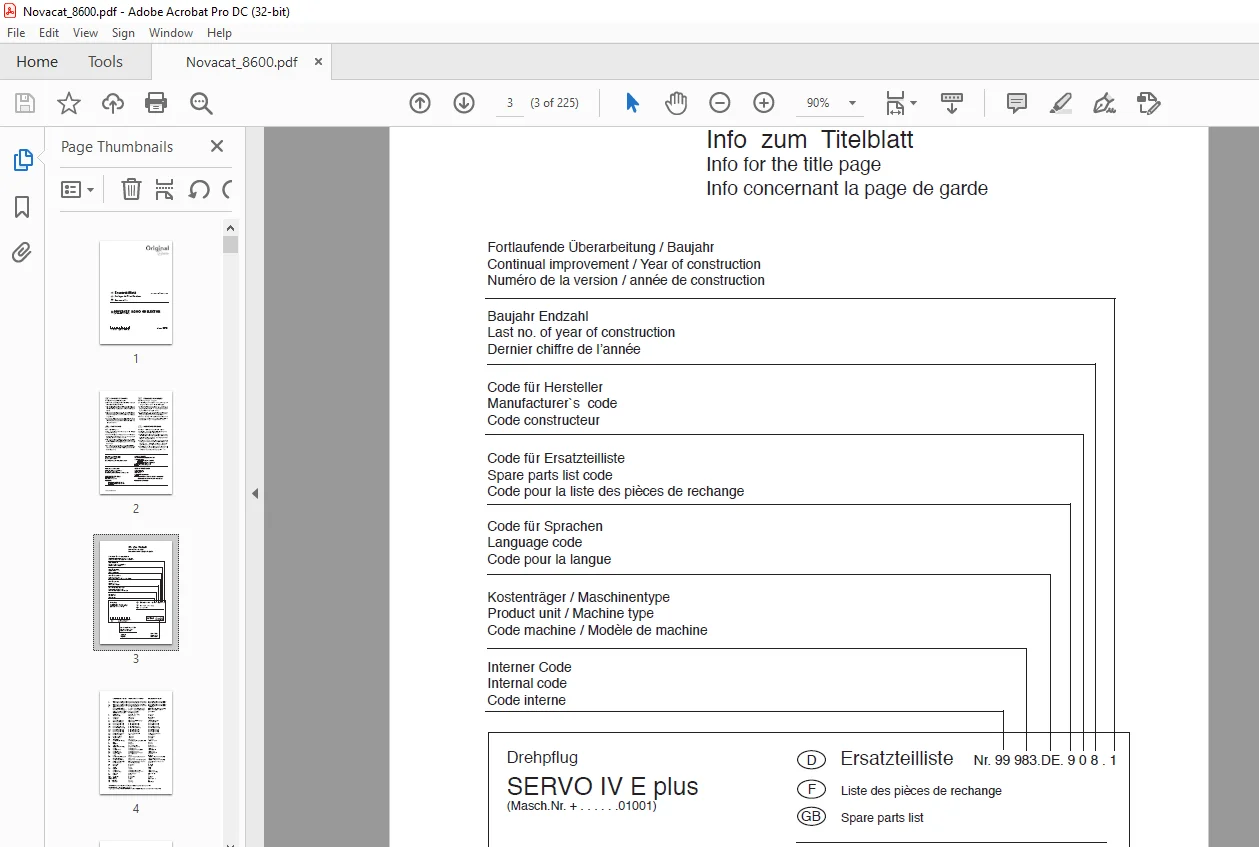Viewport: 1259px width, 847px height.
Task: Click 'Interner Code' text line
Action: [x=529, y=667]
